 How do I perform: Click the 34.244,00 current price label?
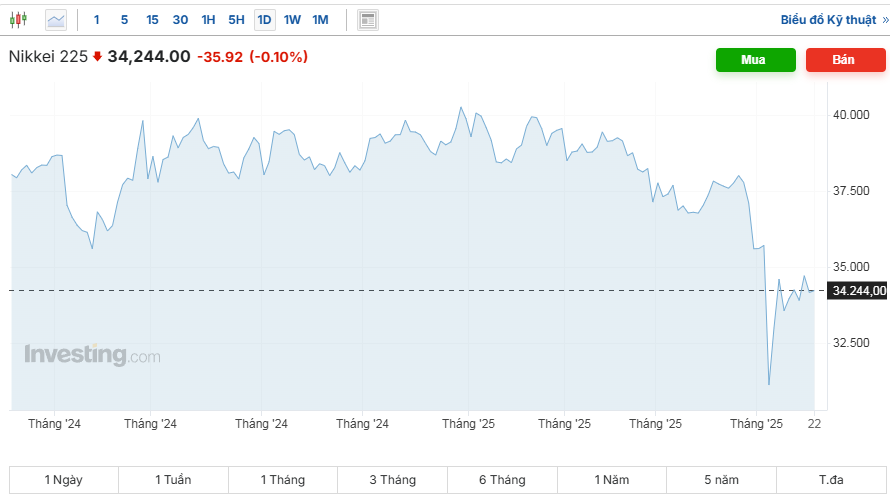tap(858, 291)
